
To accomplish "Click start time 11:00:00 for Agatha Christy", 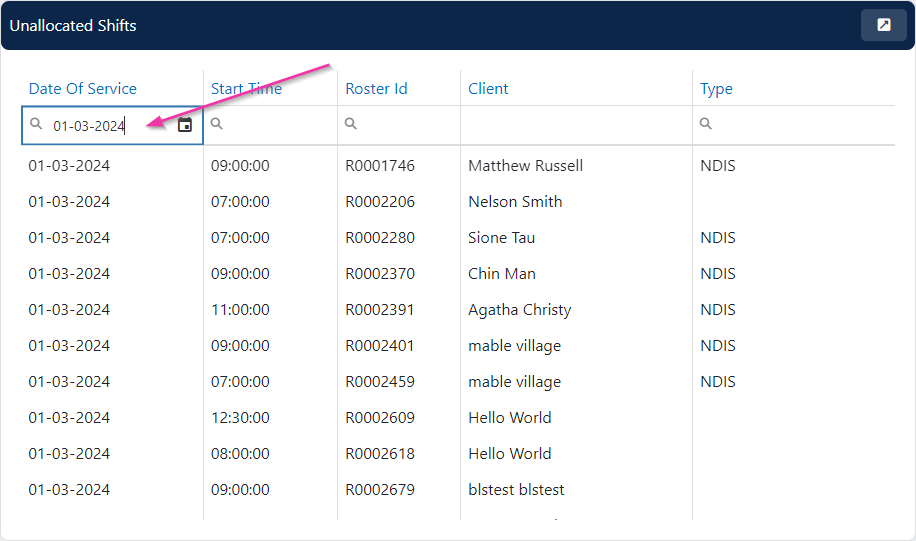I will pos(240,310).
